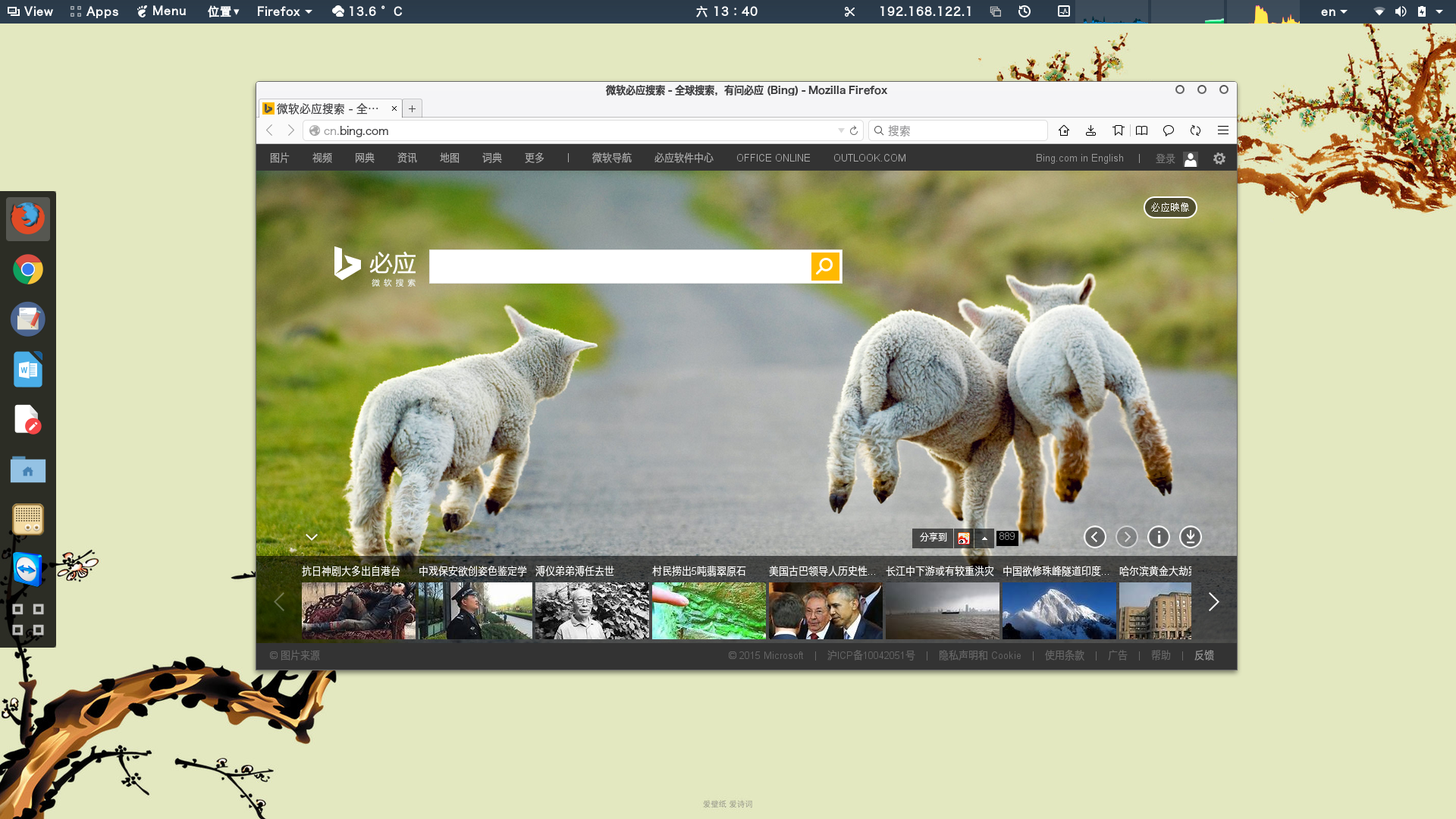Screen dimensions: 1456x819
Task: Open the OUTLOOK.COM link
Action: click(x=869, y=158)
